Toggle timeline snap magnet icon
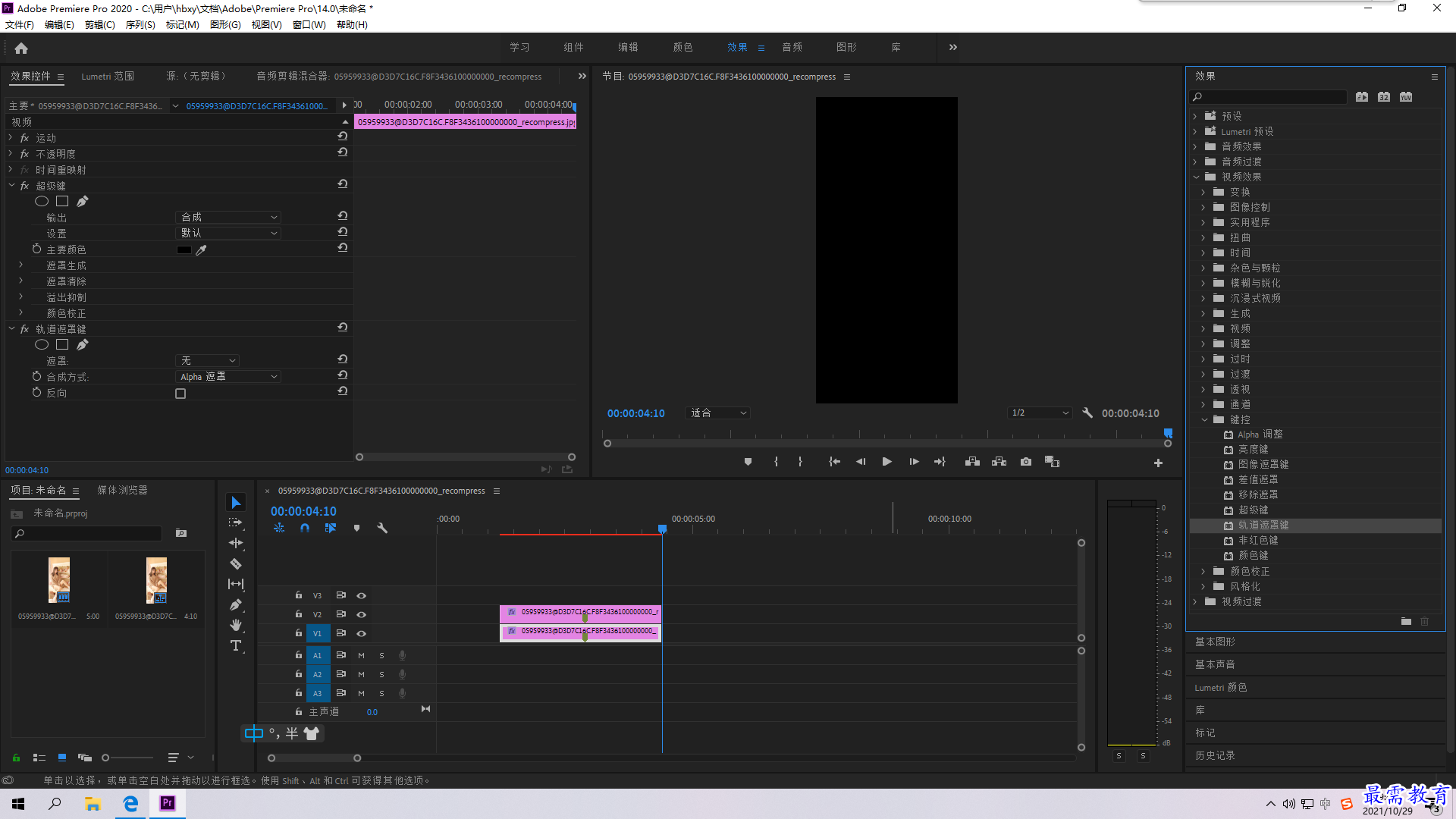Screen dimensions: 1456x819 305,528
